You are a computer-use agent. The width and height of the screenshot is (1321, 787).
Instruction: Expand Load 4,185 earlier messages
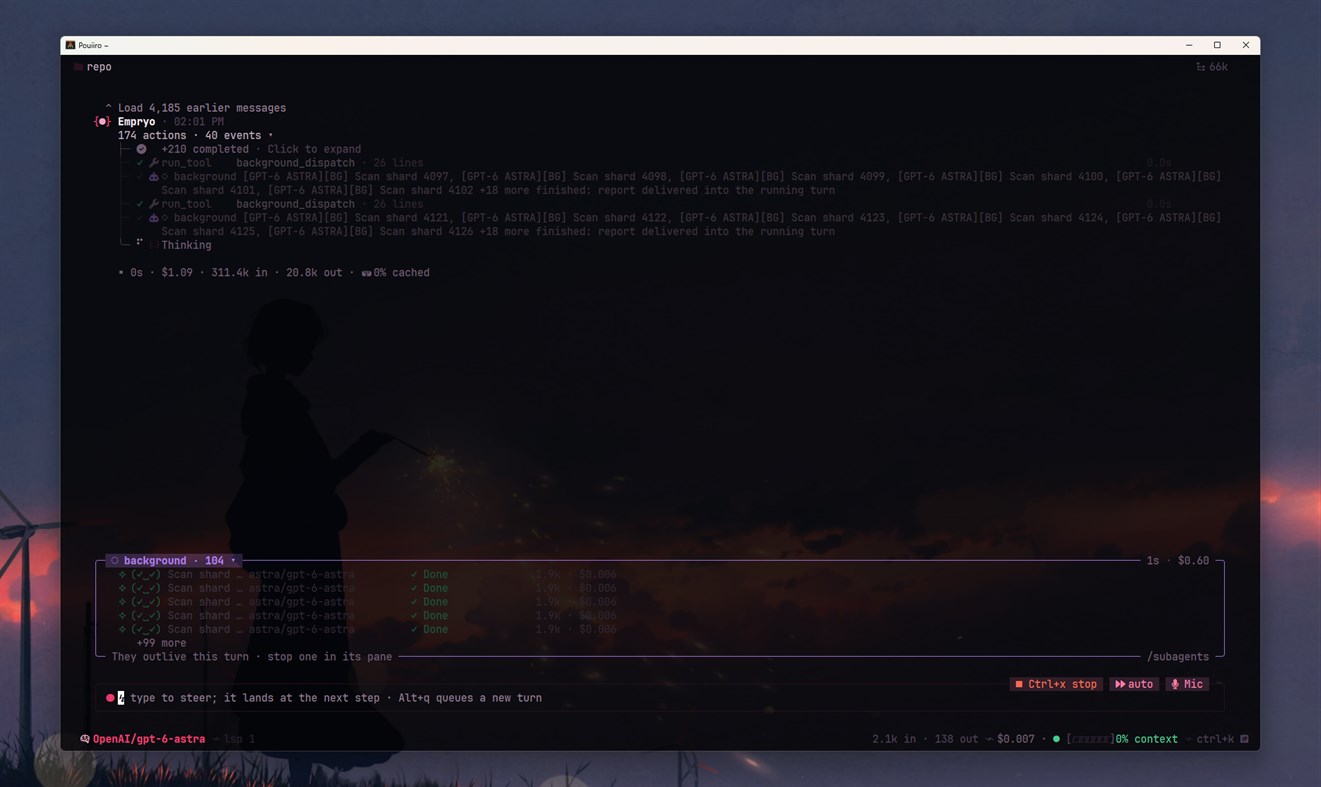pos(195,108)
